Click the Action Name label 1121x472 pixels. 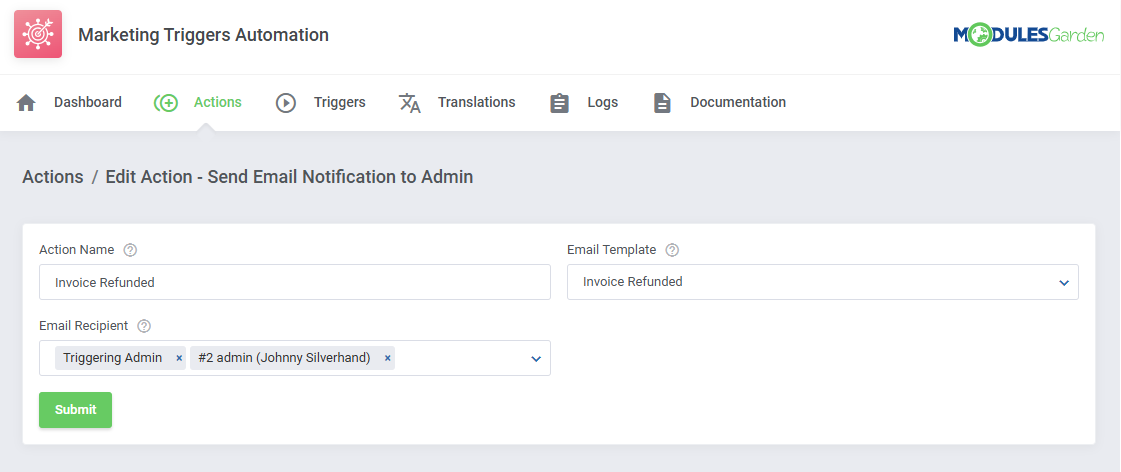(76, 250)
